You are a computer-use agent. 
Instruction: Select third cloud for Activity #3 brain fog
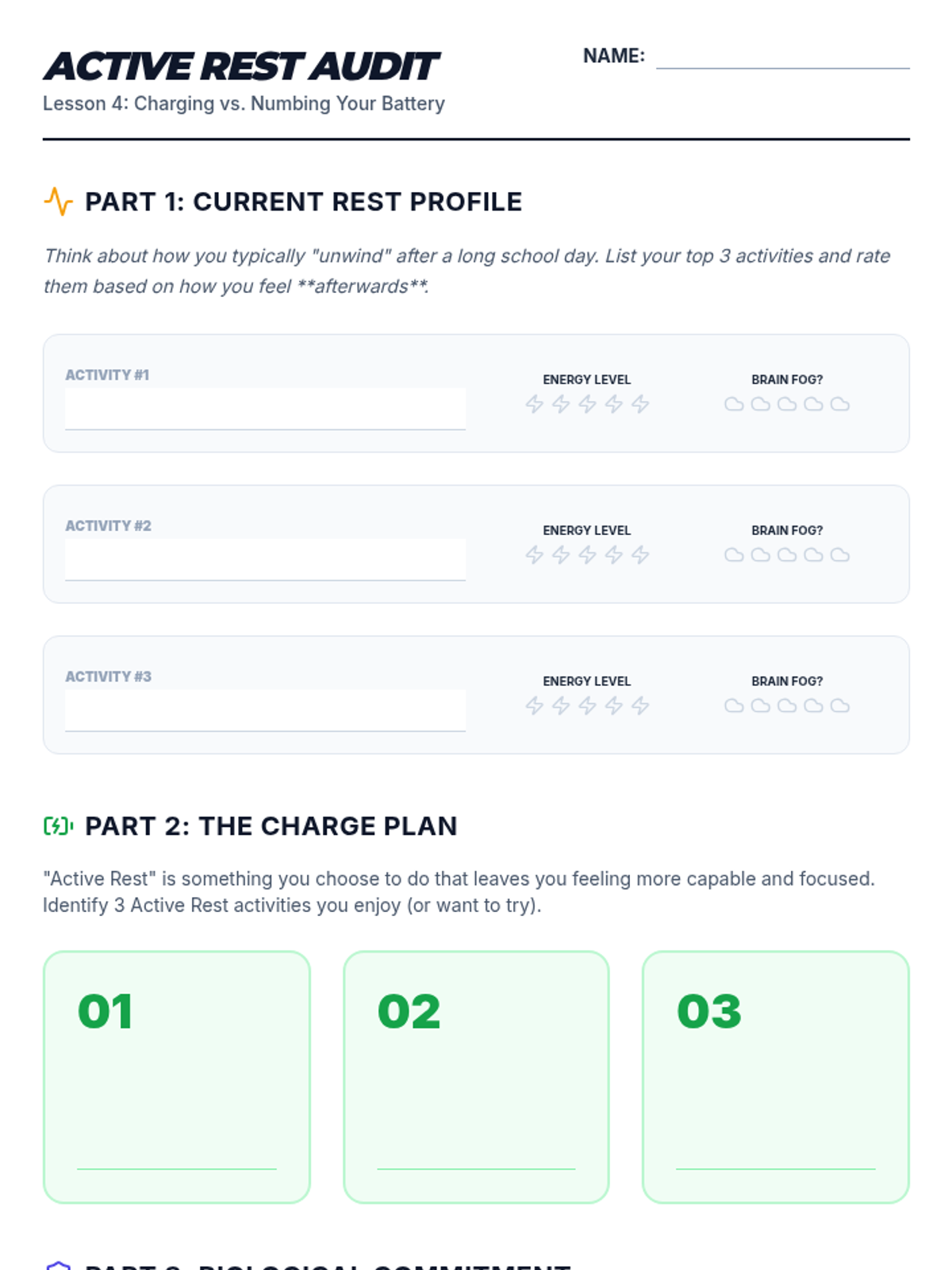coord(787,706)
